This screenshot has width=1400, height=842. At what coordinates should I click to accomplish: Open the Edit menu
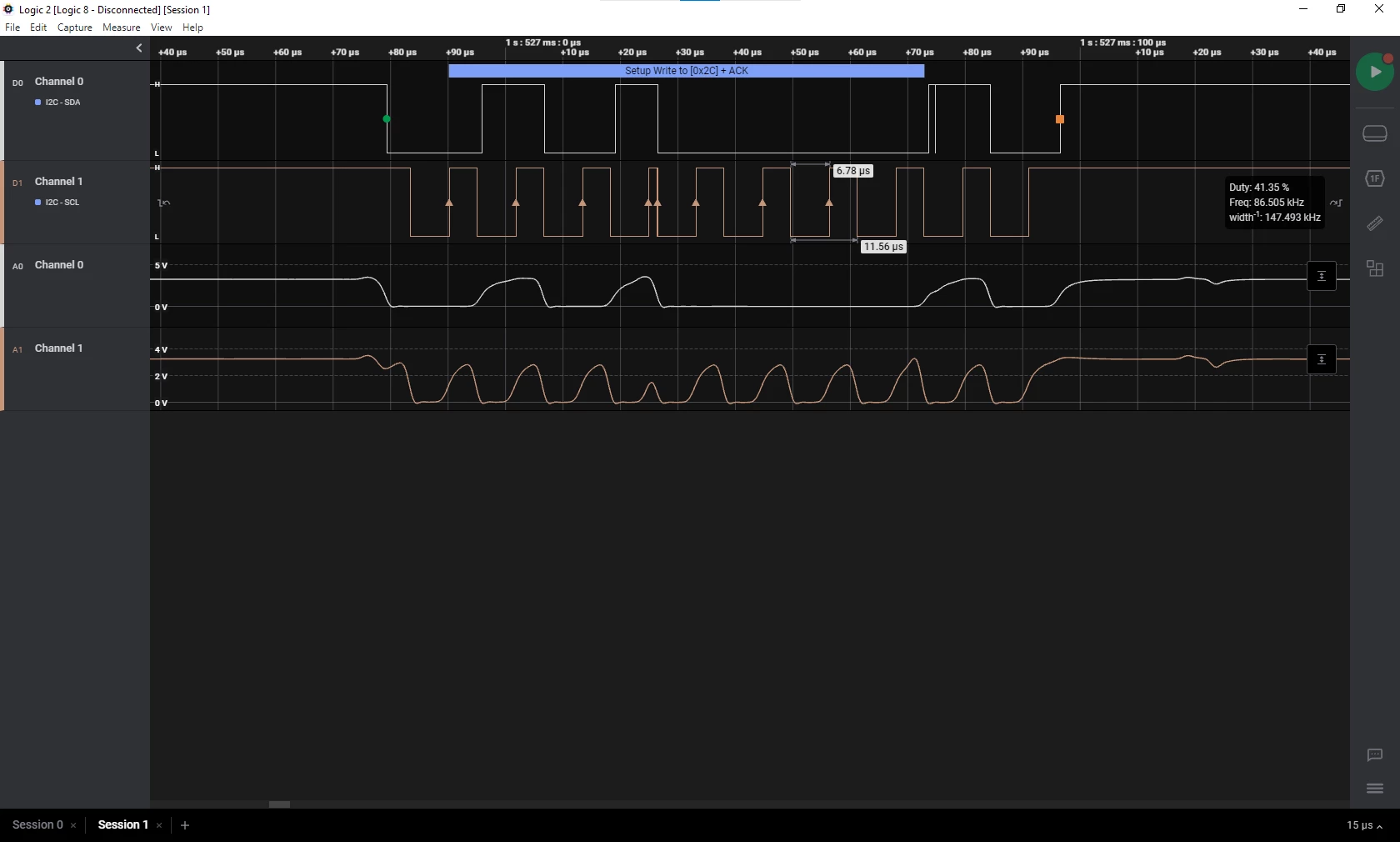[x=38, y=28]
